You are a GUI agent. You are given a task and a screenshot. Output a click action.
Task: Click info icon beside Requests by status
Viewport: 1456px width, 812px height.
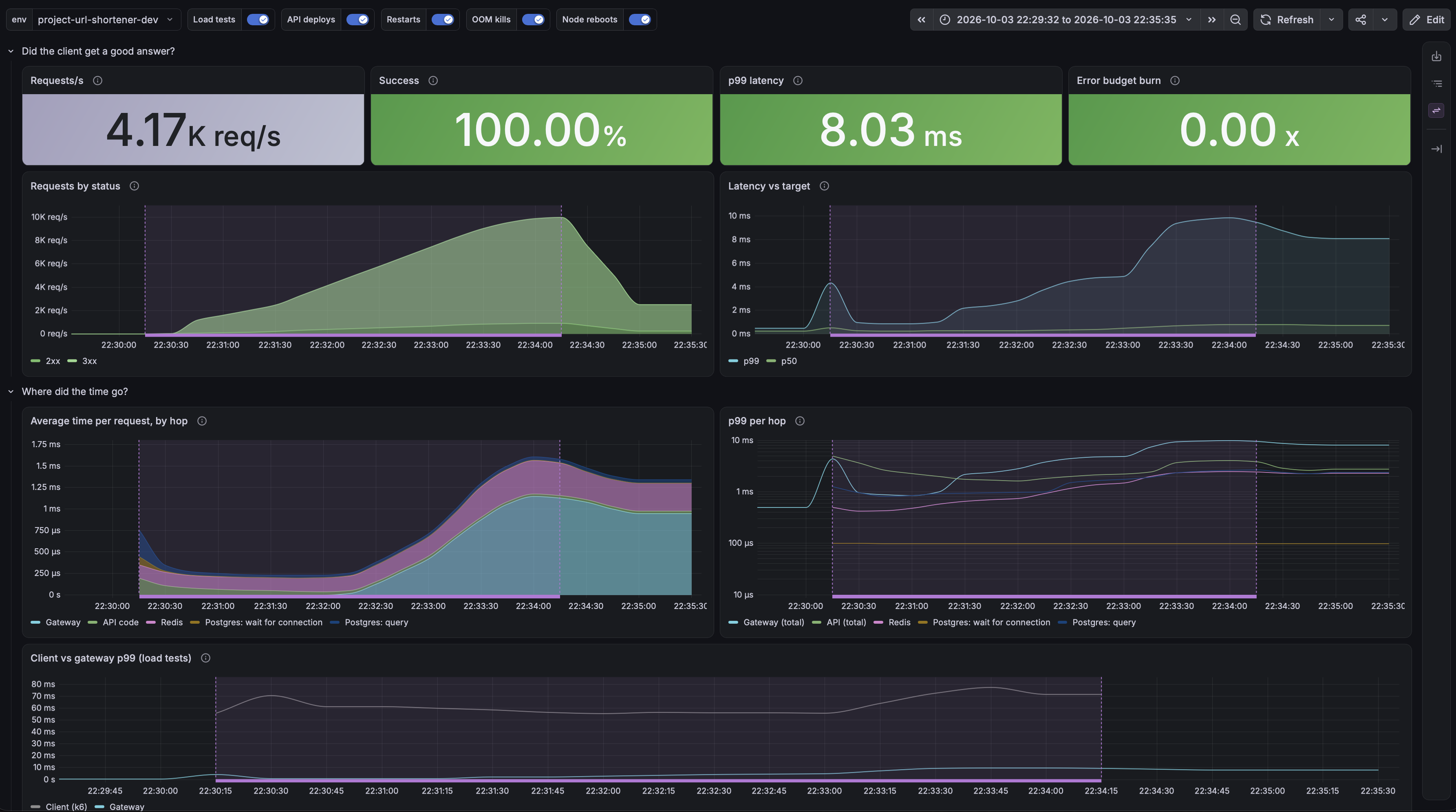(x=134, y=186)
